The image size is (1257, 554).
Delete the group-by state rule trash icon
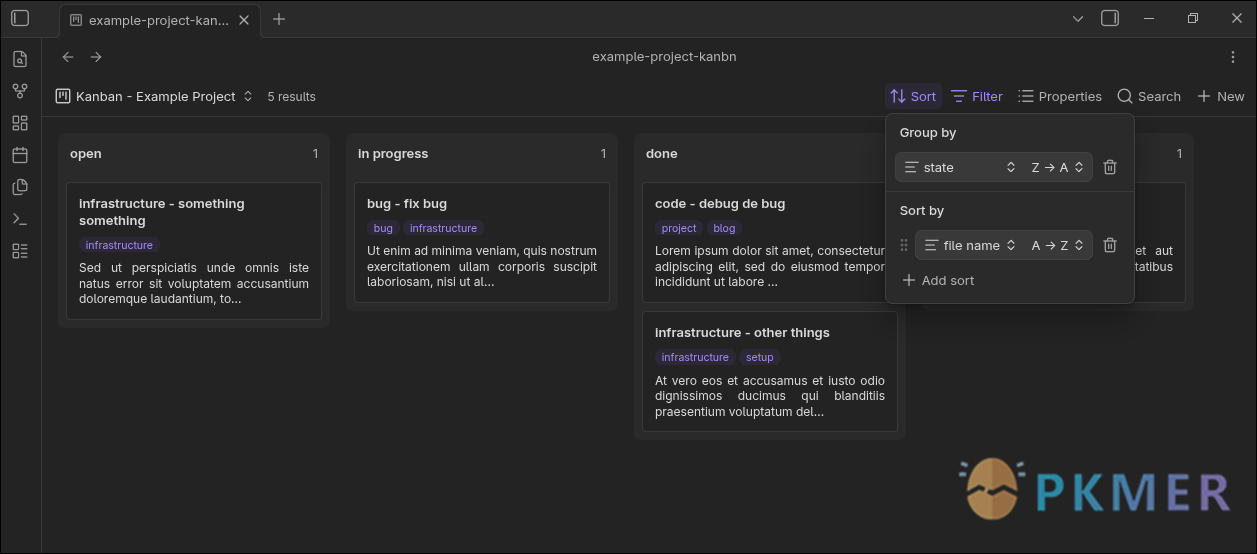click(1110, 167)
